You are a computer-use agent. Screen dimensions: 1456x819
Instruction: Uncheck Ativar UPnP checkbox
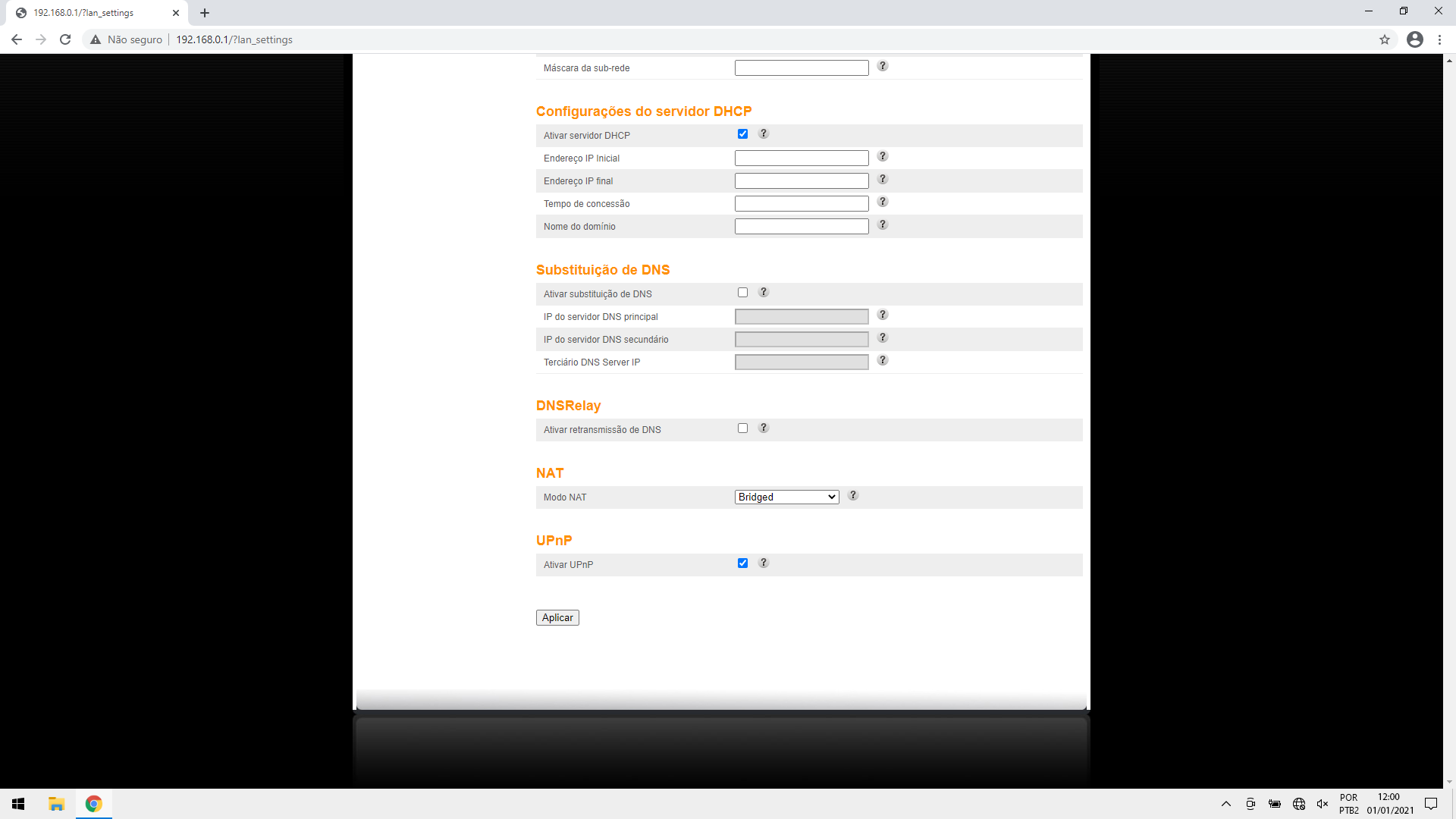(x=742, y=563)
